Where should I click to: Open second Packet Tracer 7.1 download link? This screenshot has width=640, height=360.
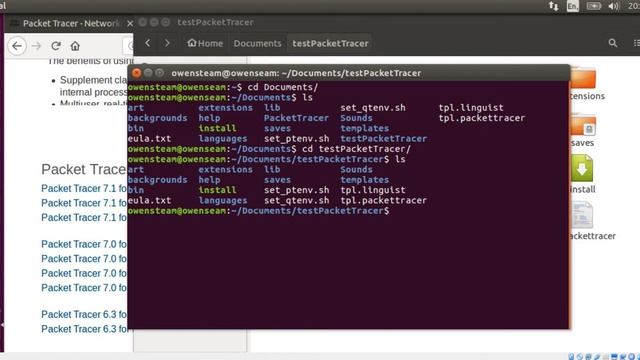click(x=84, y=203)
